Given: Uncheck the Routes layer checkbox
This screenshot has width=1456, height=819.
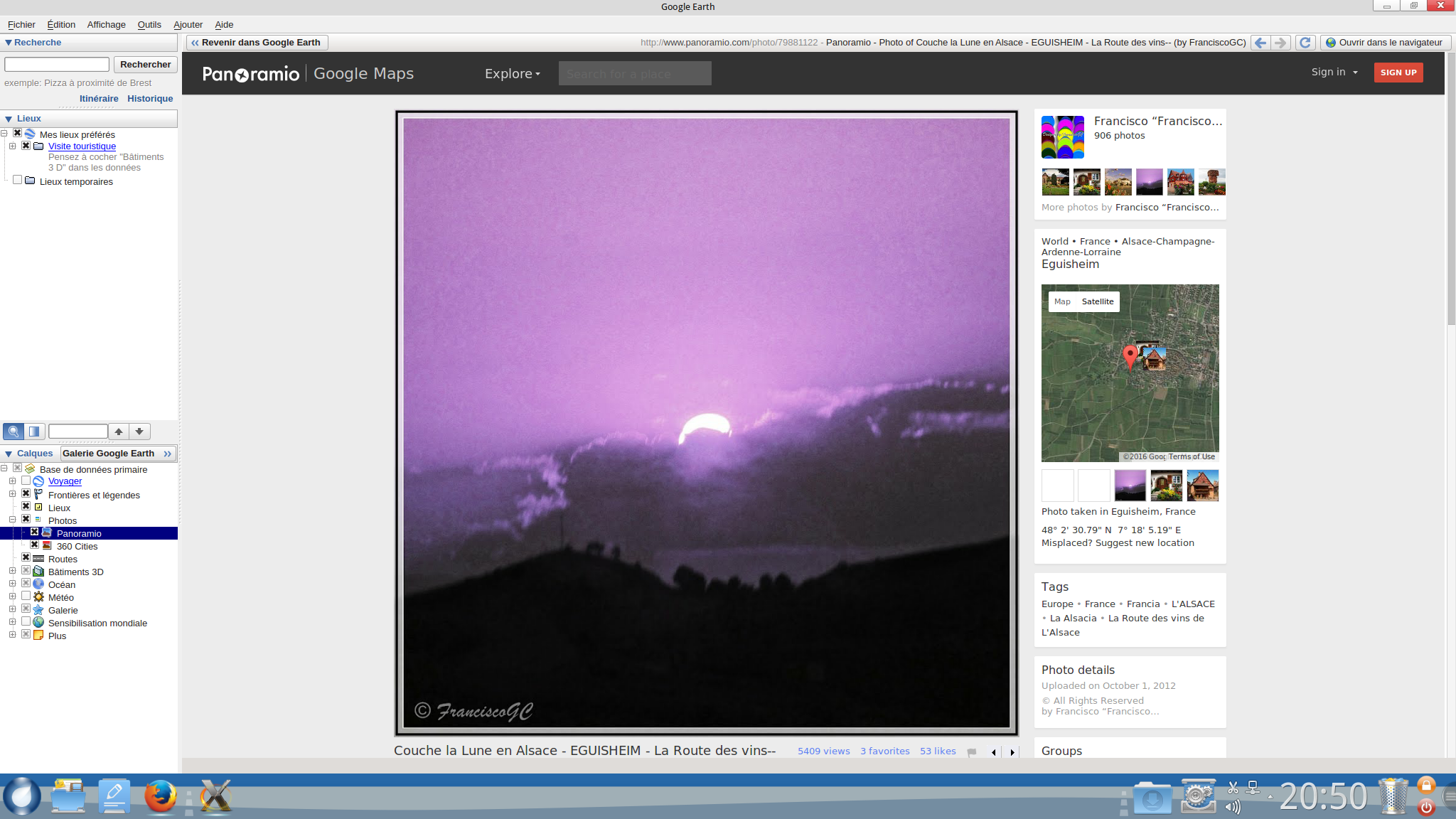Looking at the screenshot, I should (26, 558).
